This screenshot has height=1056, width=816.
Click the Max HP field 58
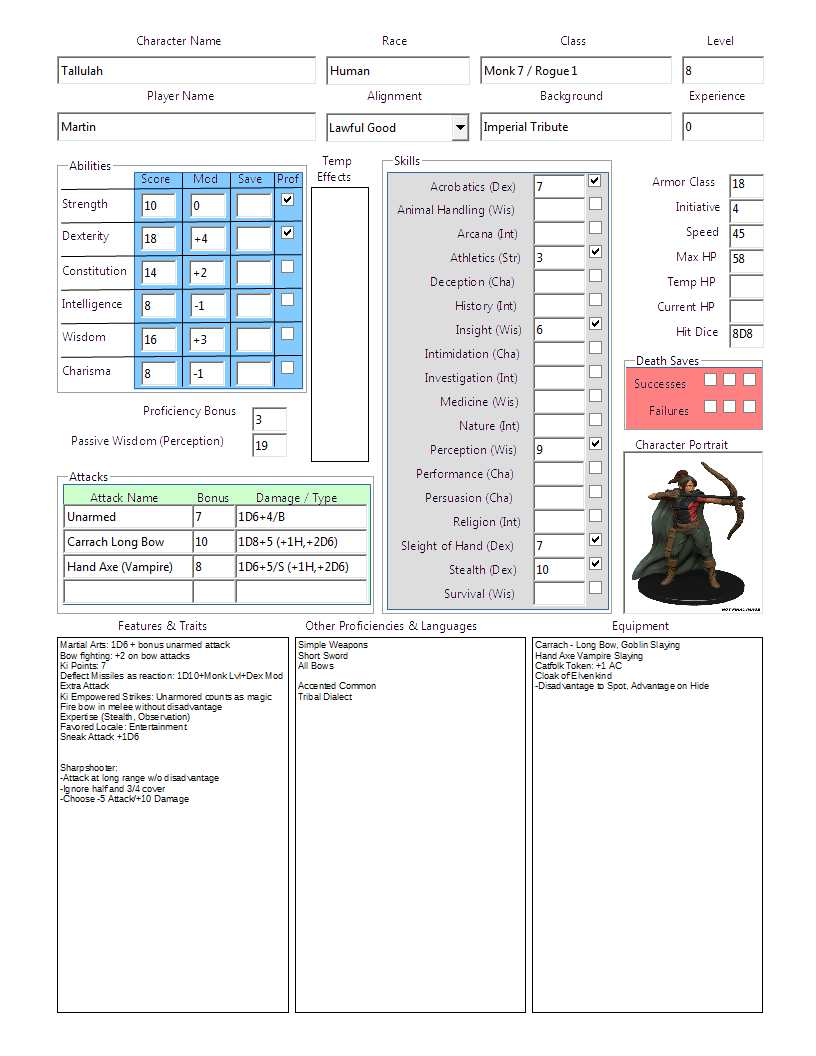click(747, 259)
